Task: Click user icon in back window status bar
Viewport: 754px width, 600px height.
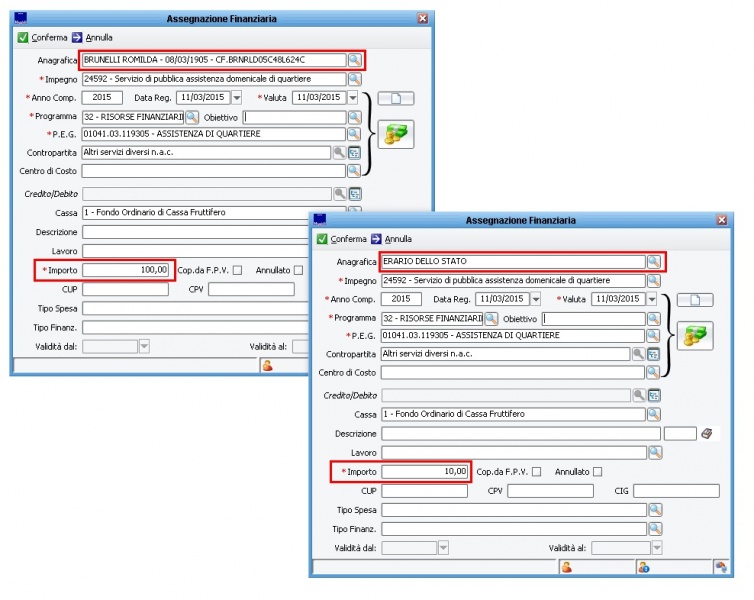Action: click(268, 366)
